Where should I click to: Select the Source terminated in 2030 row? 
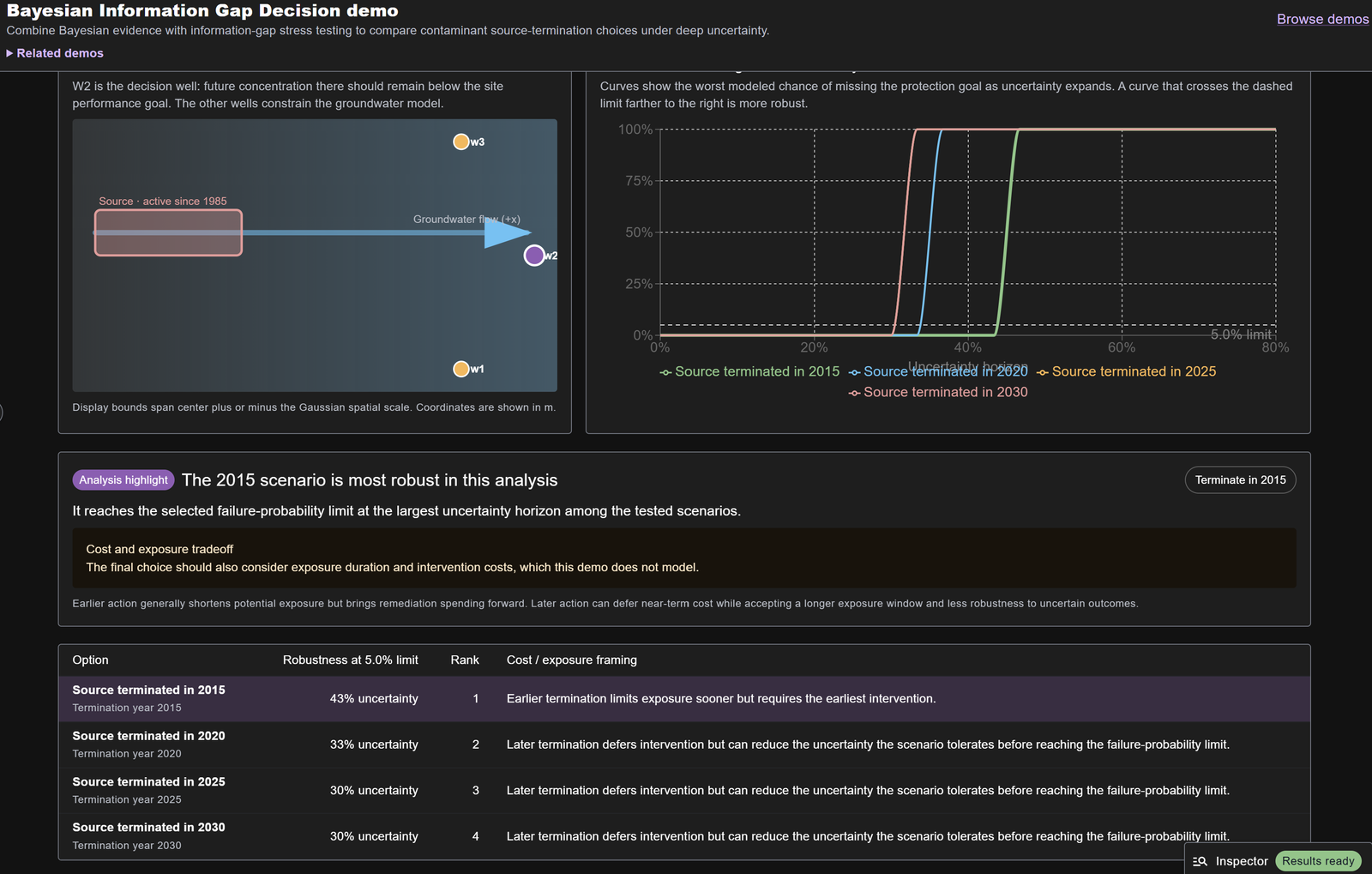pos(684,836)
